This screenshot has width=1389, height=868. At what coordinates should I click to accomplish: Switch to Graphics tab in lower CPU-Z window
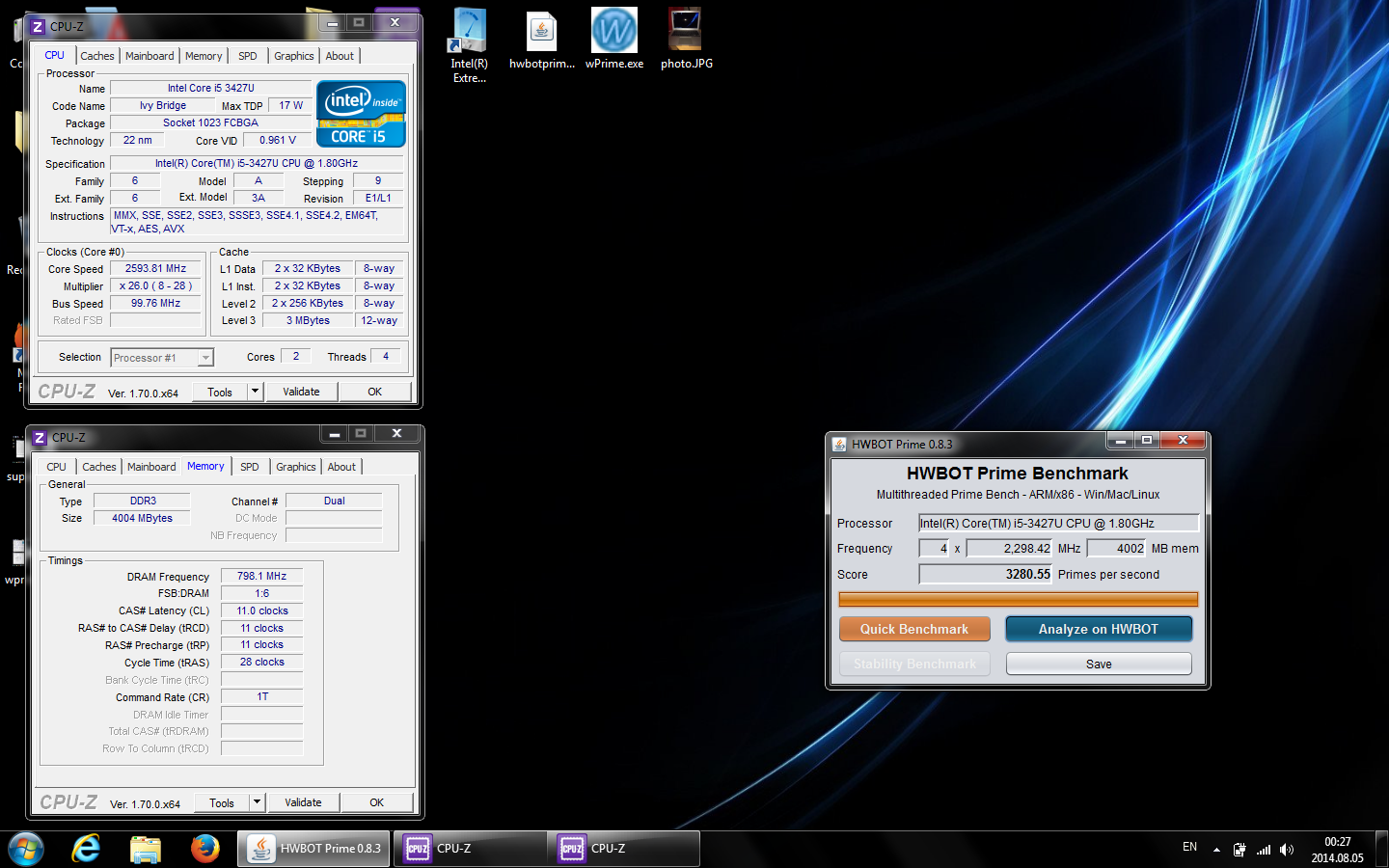point(296,467)
